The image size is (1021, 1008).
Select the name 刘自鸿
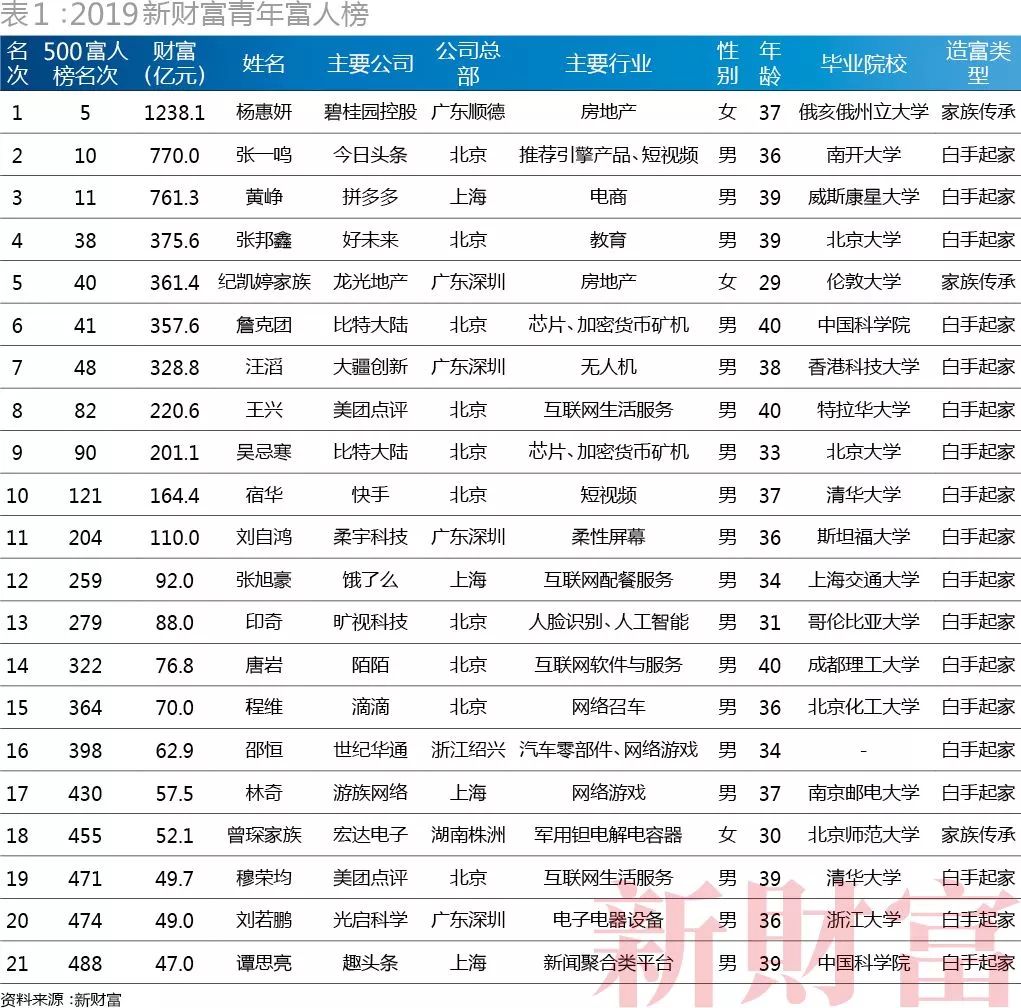pos(264,537)
